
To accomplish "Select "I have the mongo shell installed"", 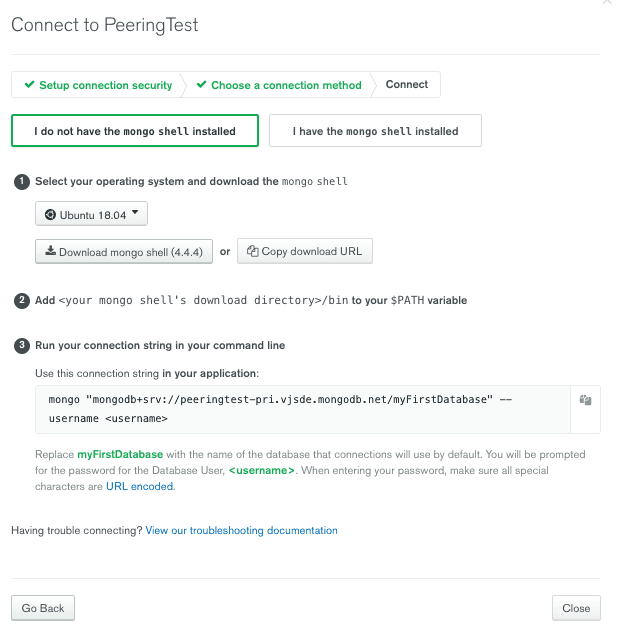I will pos(375,131).
